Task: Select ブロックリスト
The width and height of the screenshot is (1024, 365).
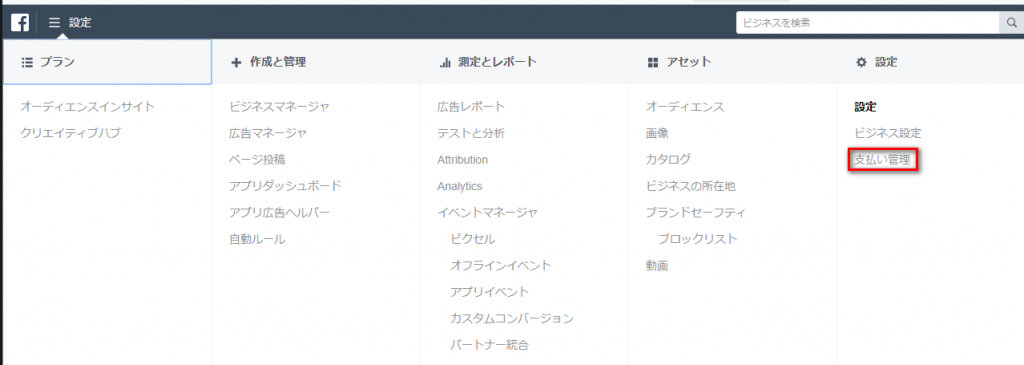Action: click(x=697, y=239)
